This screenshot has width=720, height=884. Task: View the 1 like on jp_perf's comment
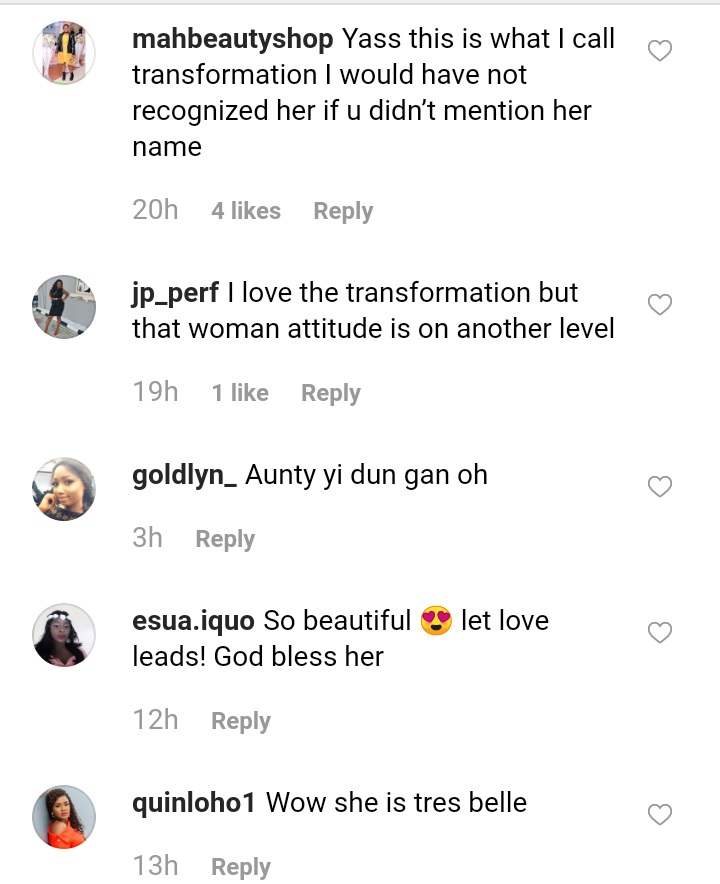point(240,393)
